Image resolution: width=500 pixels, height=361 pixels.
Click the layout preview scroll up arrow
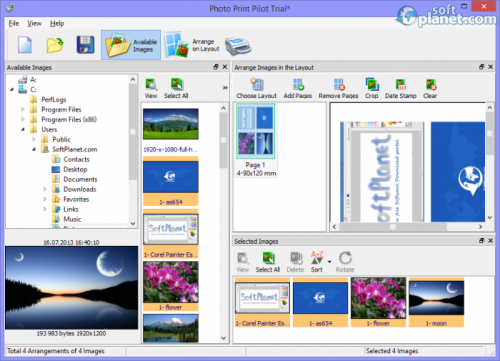pyautogui.click(x=490, y=107)
